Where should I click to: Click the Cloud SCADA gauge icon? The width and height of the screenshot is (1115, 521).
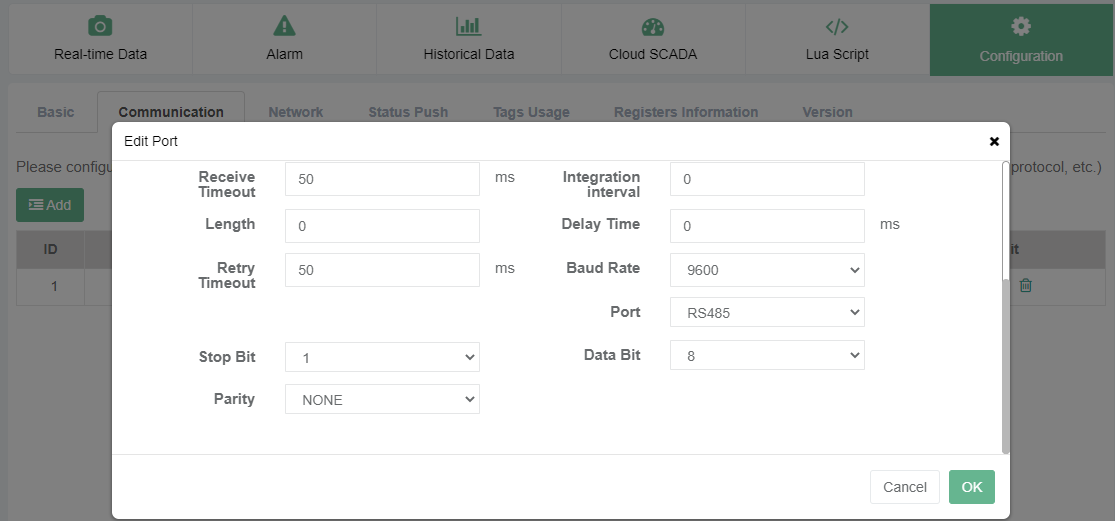click(652, 27)
